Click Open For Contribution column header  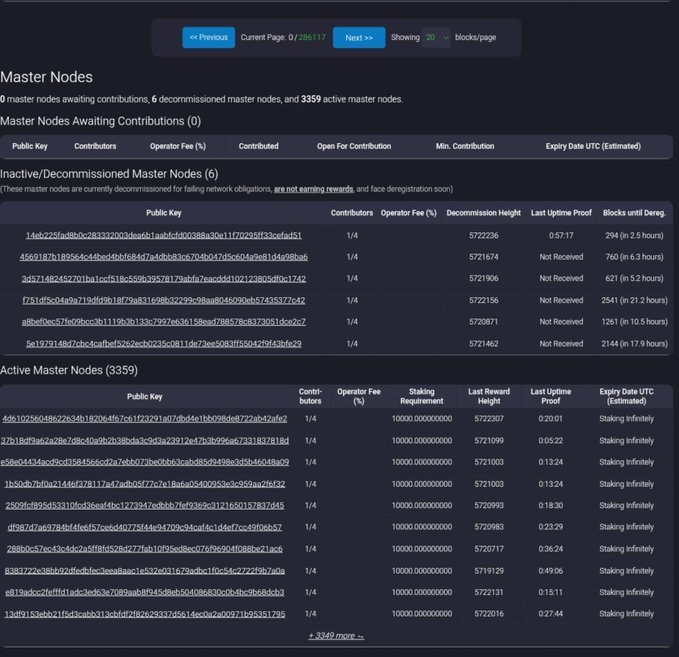coord(354,146)
